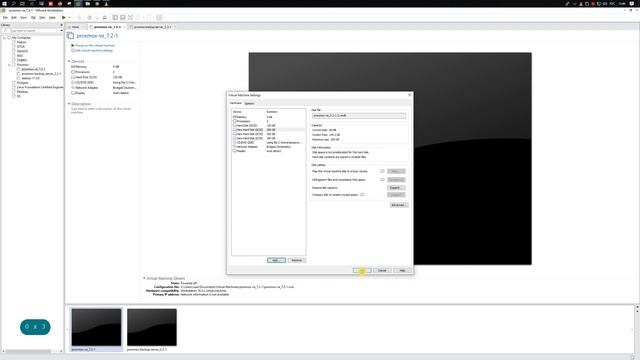Open the Help menu
The height and width of the screenshot is (360, 640).
52,18
